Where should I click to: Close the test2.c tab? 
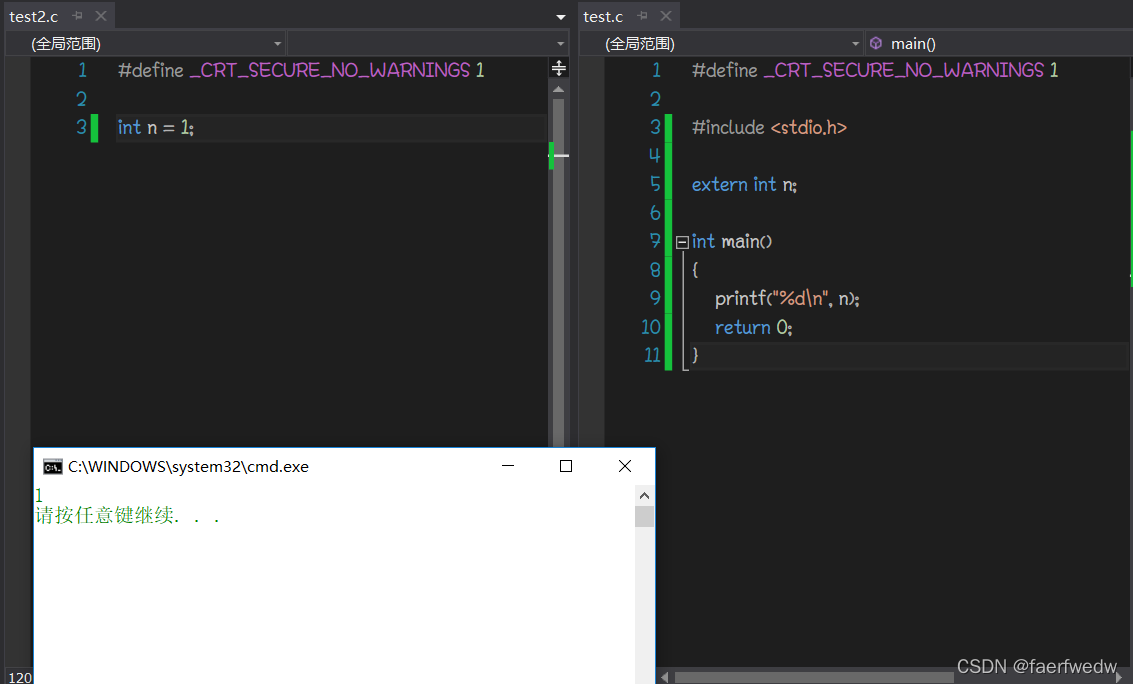101,16
